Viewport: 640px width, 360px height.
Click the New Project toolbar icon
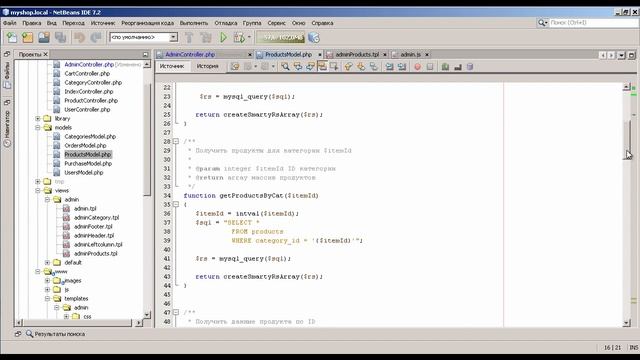(28, 38)
